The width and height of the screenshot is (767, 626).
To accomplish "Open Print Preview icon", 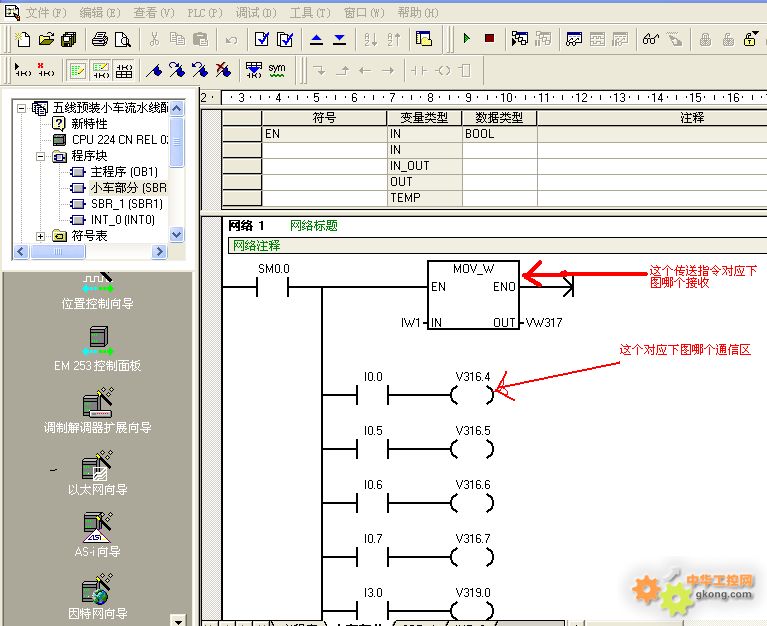I will tap(123, 39).
